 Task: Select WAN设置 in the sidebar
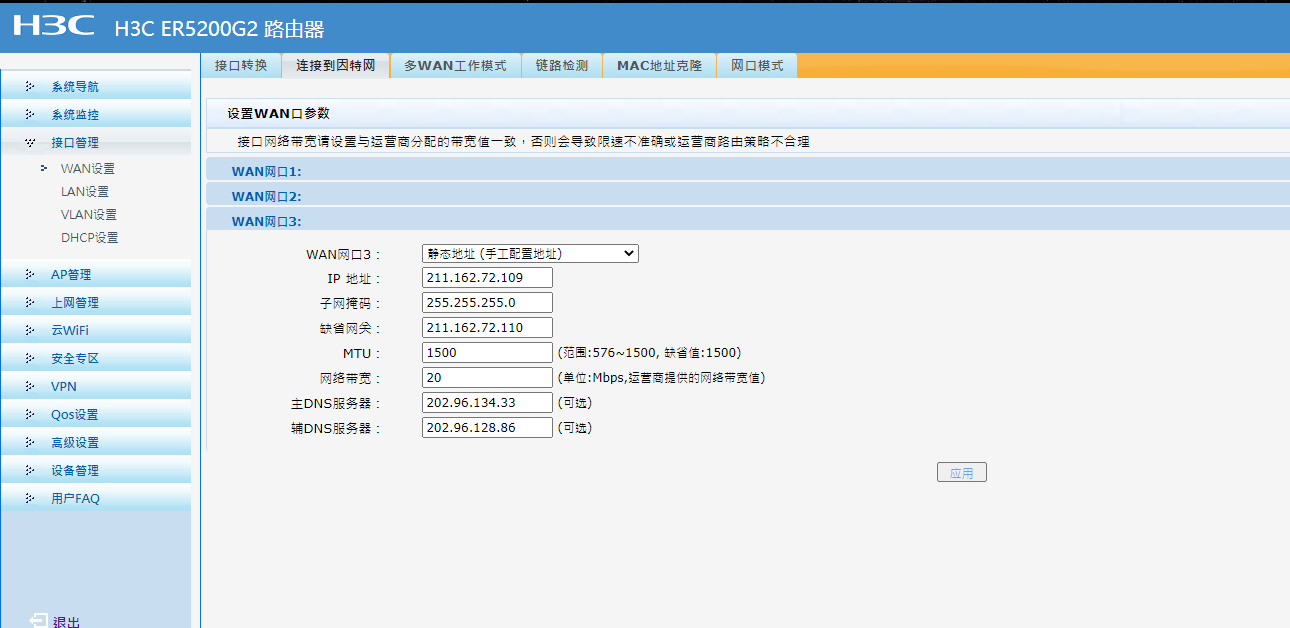point(88,169)
